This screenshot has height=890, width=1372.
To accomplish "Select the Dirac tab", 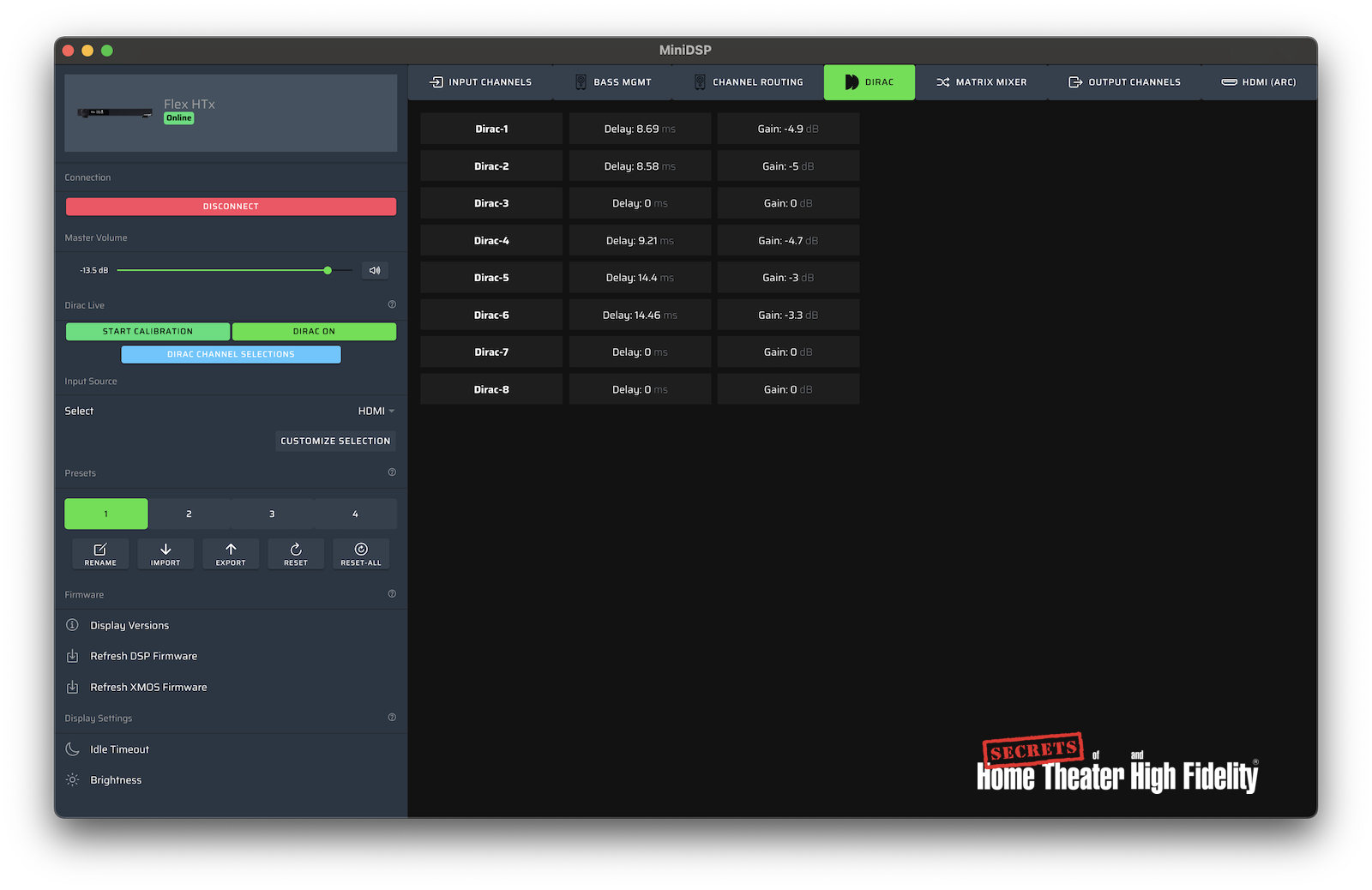I will tap(870, 82).
